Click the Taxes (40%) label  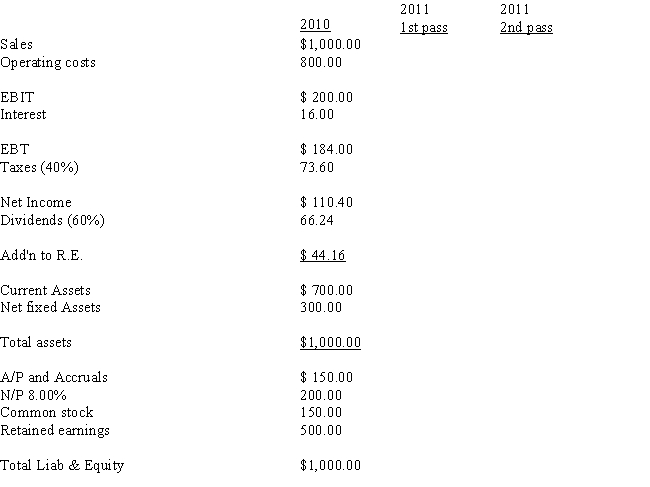(39, 167)
